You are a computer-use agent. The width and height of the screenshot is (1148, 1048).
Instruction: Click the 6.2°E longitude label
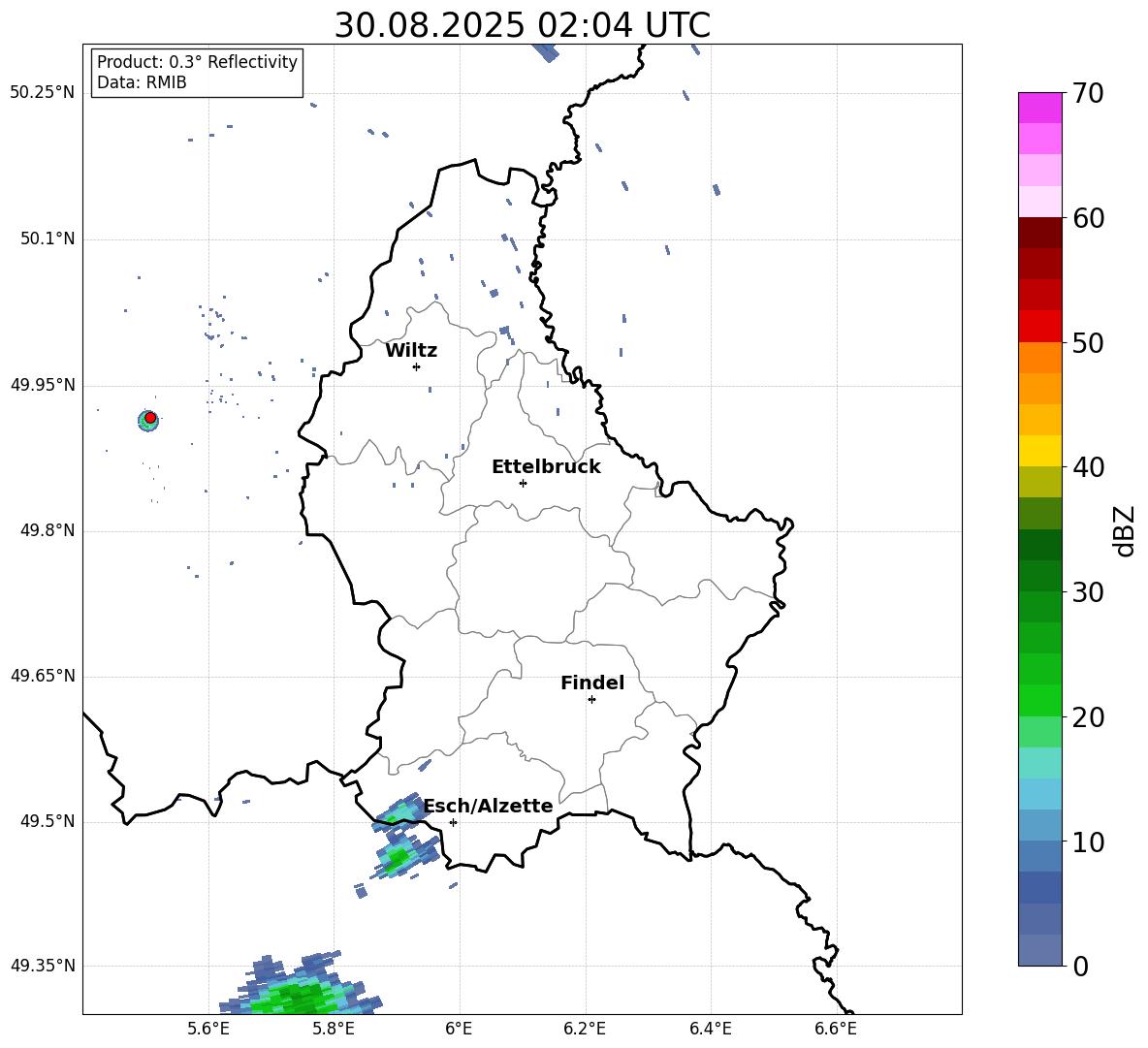585,1029
